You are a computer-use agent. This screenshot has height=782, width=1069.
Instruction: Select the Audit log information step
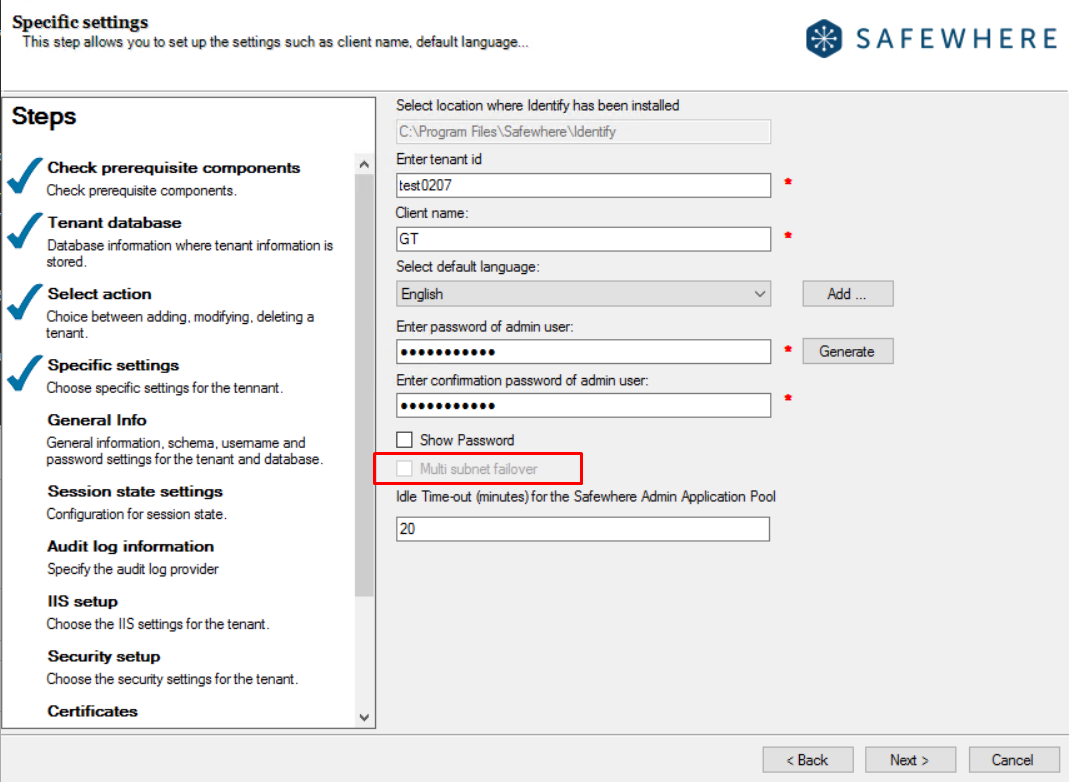(130, 547)
